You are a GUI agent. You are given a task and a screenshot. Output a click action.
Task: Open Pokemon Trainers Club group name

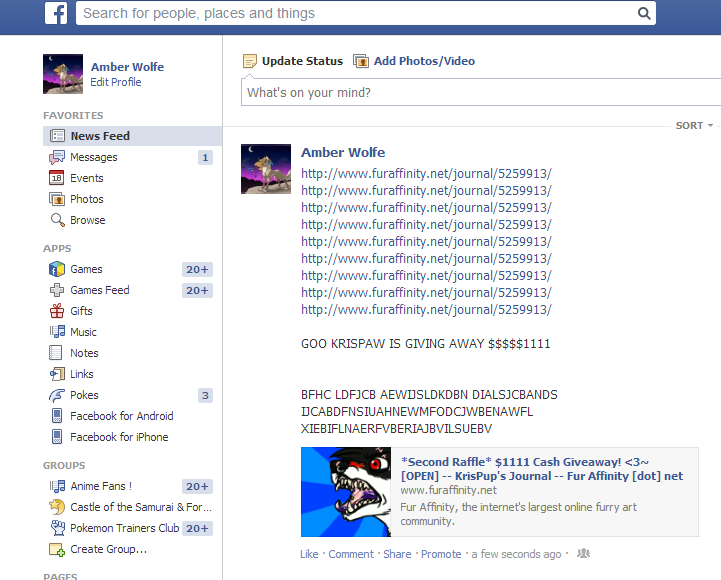click(x=125, y=528)
